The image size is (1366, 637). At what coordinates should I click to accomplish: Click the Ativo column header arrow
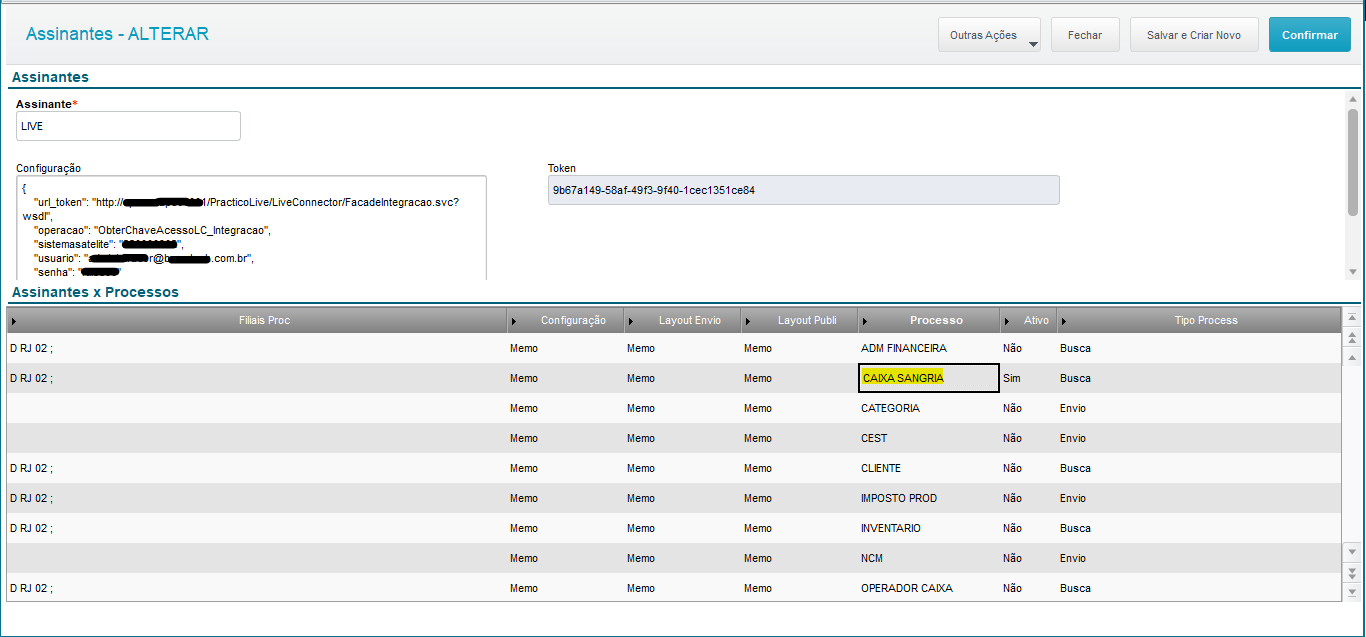(x=1007, y=321)
